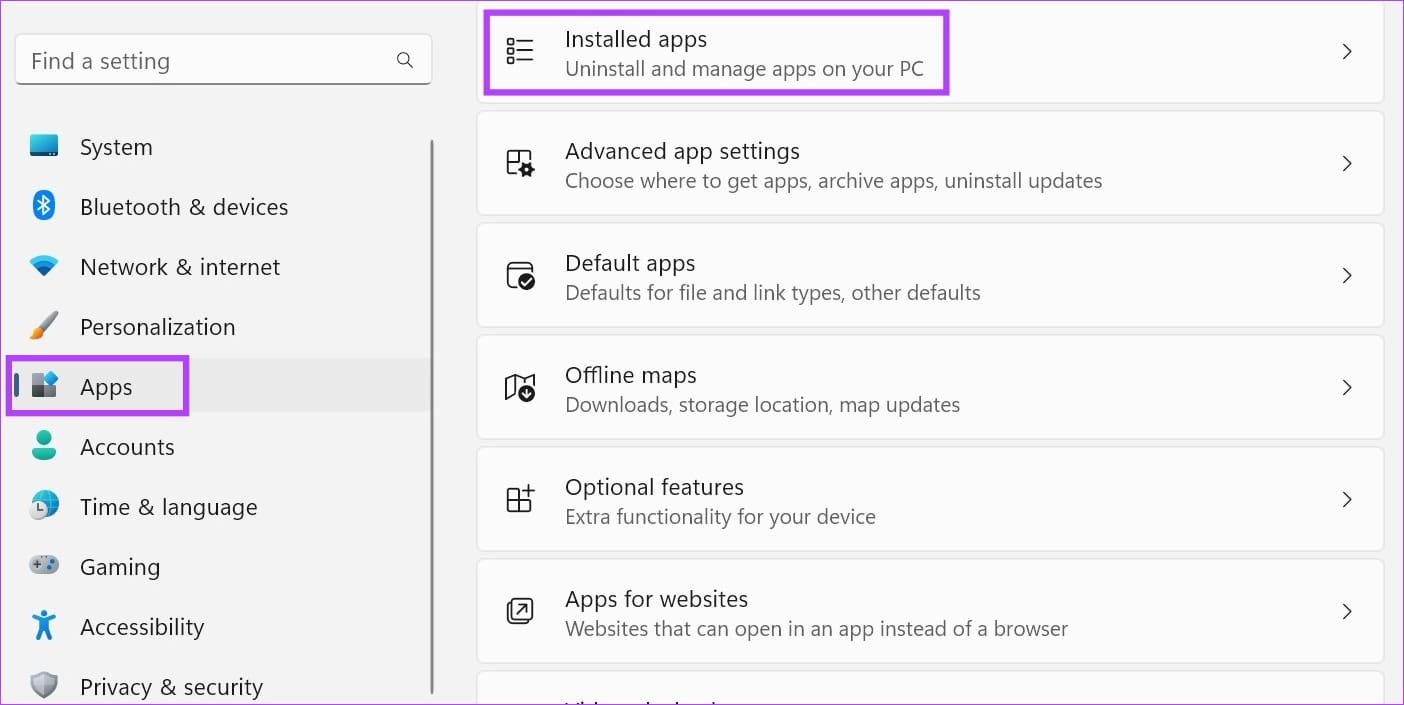Screen dimensions: 1404x705
Task: Open the Installed apps title
Action: [x=636, y=39]
